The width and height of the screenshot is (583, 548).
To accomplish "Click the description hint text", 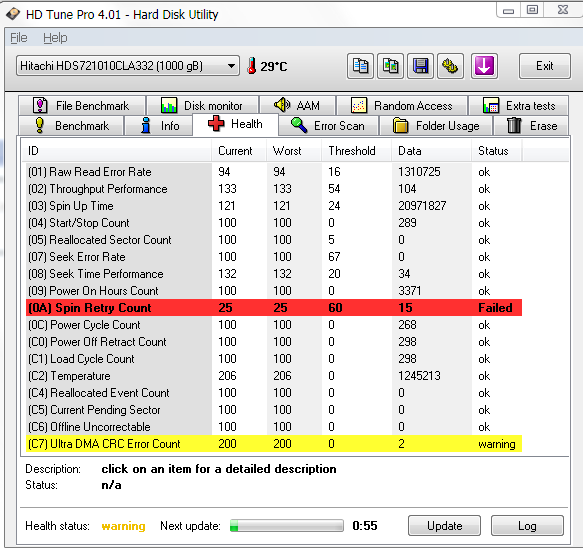I will (219, 469).
